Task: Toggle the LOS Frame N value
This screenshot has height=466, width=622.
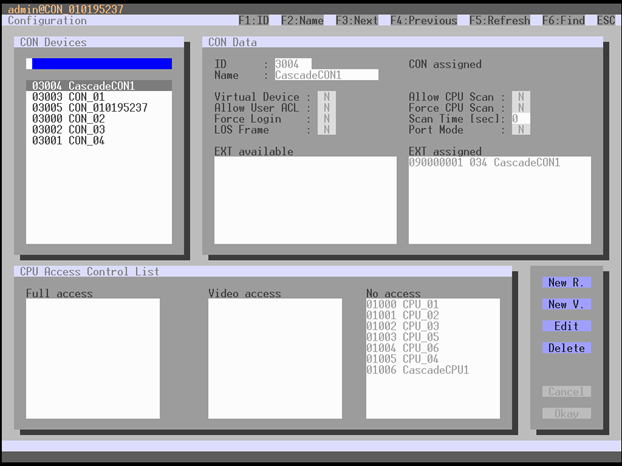Action: (x=326, y=129)
